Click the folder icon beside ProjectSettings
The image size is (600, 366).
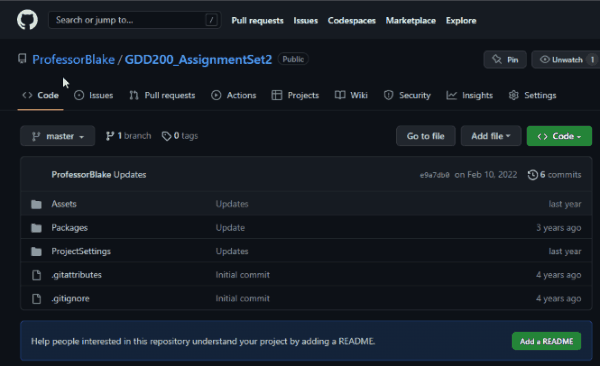[x=36, y=252]
